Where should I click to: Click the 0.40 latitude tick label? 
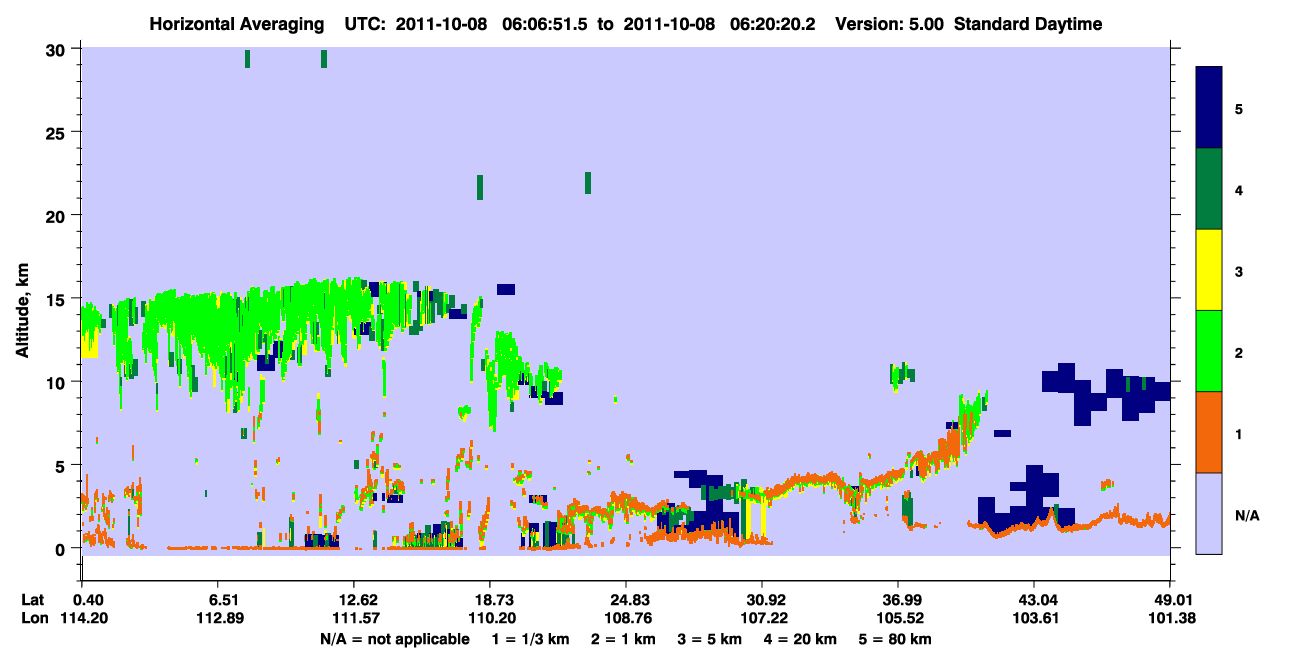(89, 600)
